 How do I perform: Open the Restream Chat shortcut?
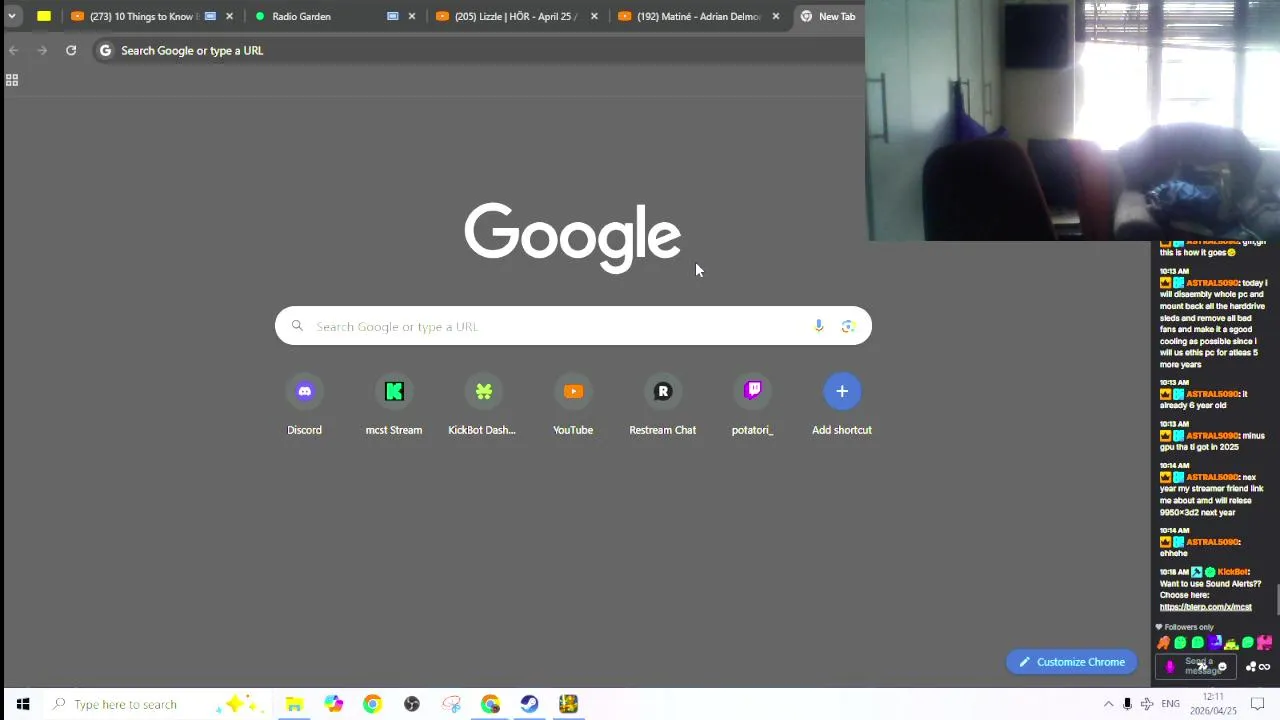coord(662,404)
